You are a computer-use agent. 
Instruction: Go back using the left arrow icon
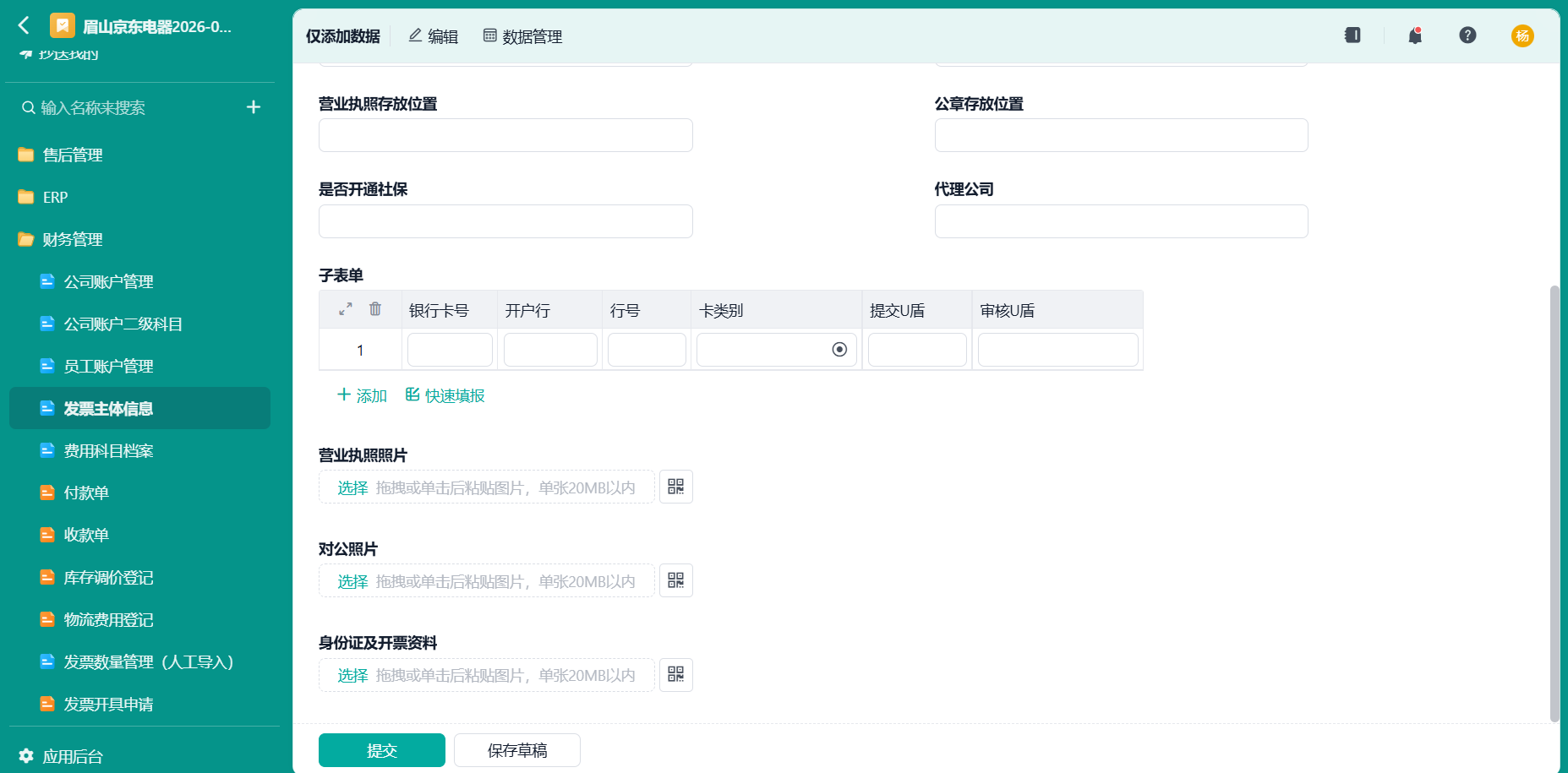[24, 26]
